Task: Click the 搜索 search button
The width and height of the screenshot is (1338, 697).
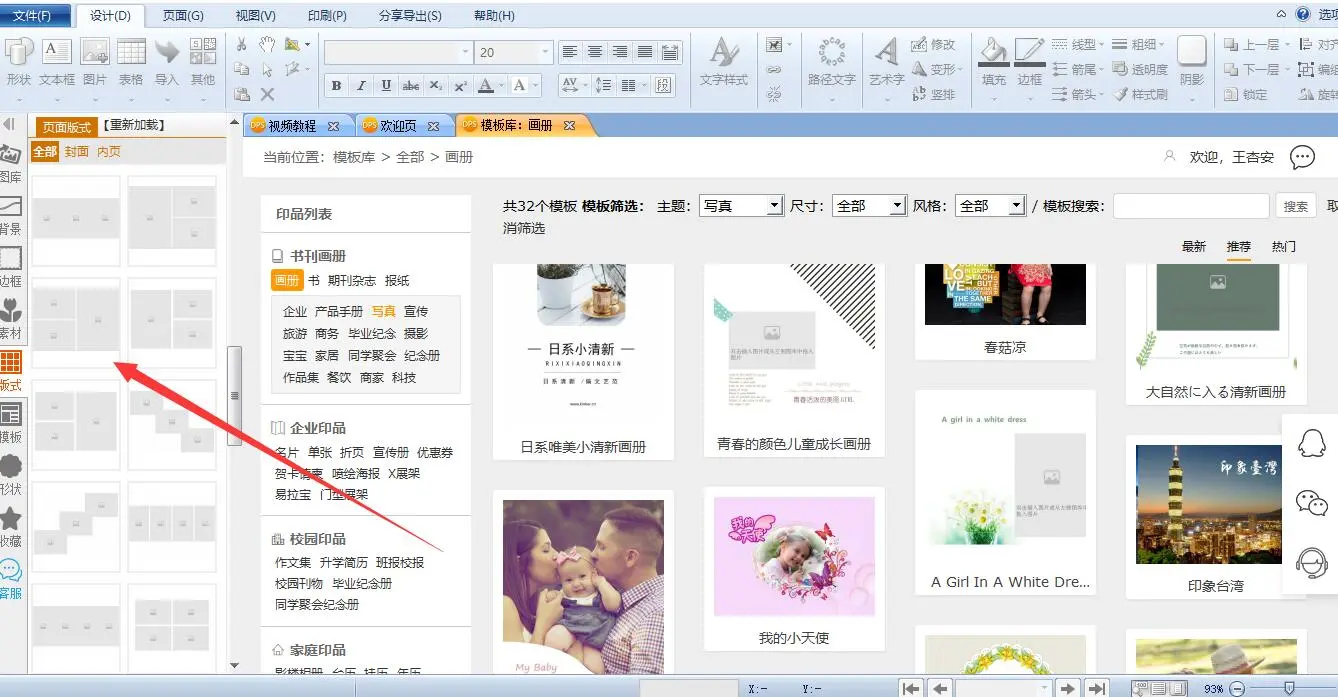Action: (x=1295, y=206)
